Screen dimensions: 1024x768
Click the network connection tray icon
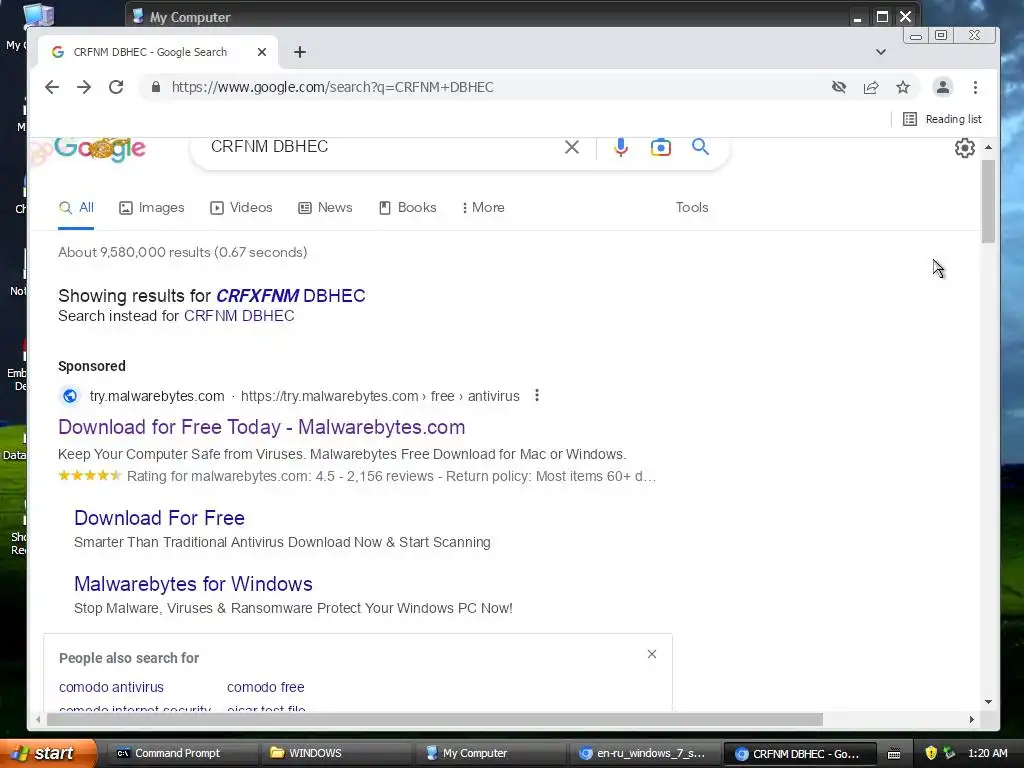tap(949, 754)
